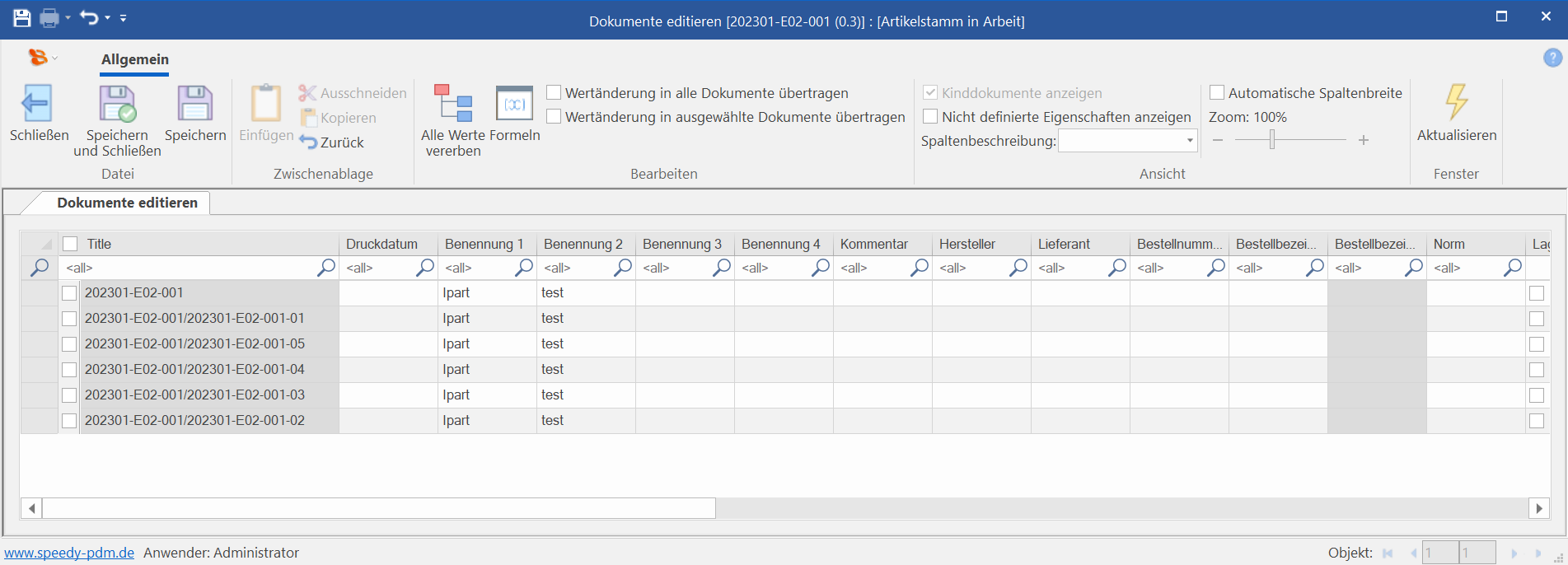Click Alle Werte vererben icon
This screenshot has width=1568, height=565.
pyautogui.click(x=452, y=104)
